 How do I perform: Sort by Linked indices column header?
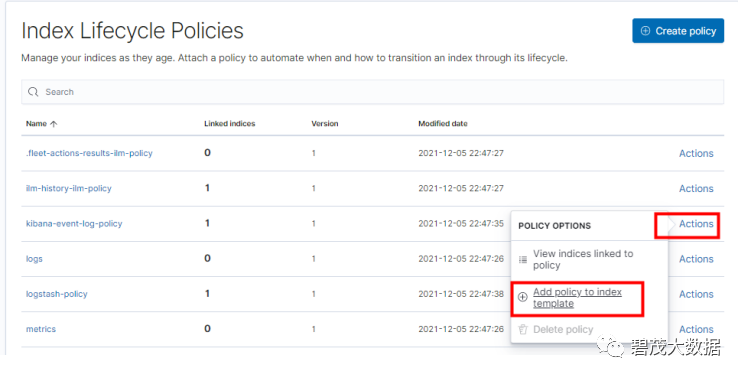[x=230, y=124]
